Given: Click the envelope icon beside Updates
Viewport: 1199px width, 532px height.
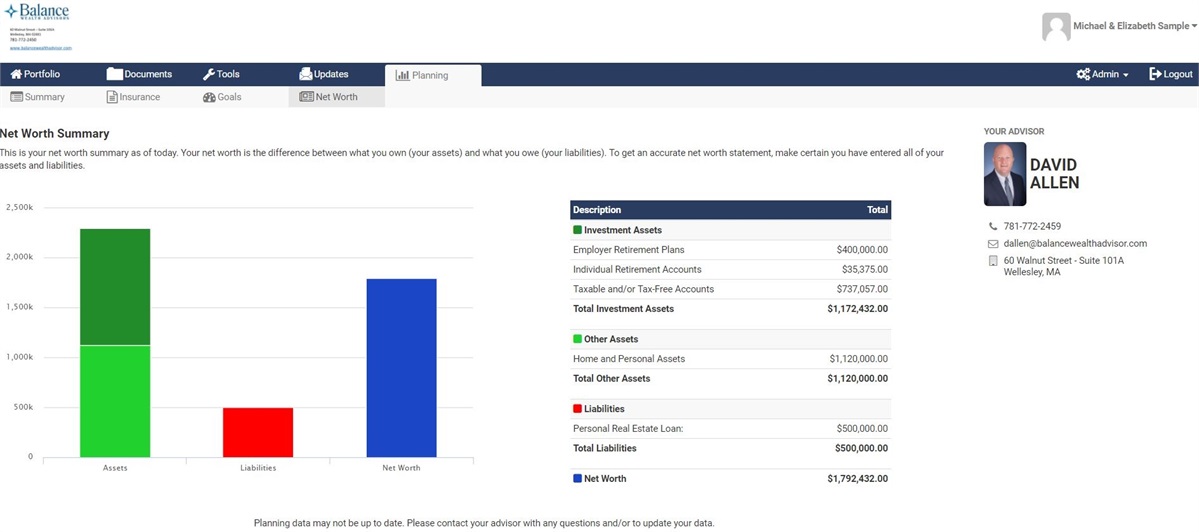Looking at the screenshot, I should coord(305,74).
